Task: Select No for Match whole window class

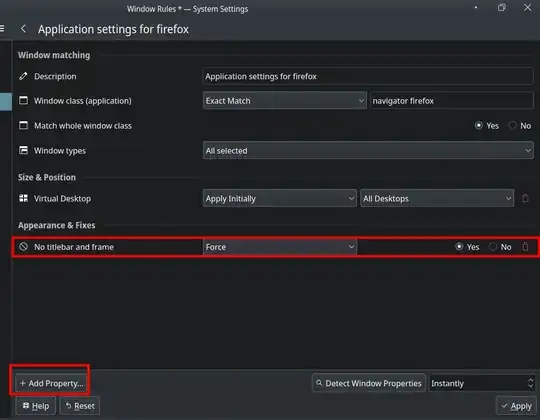Action: (x=520, y=126)
